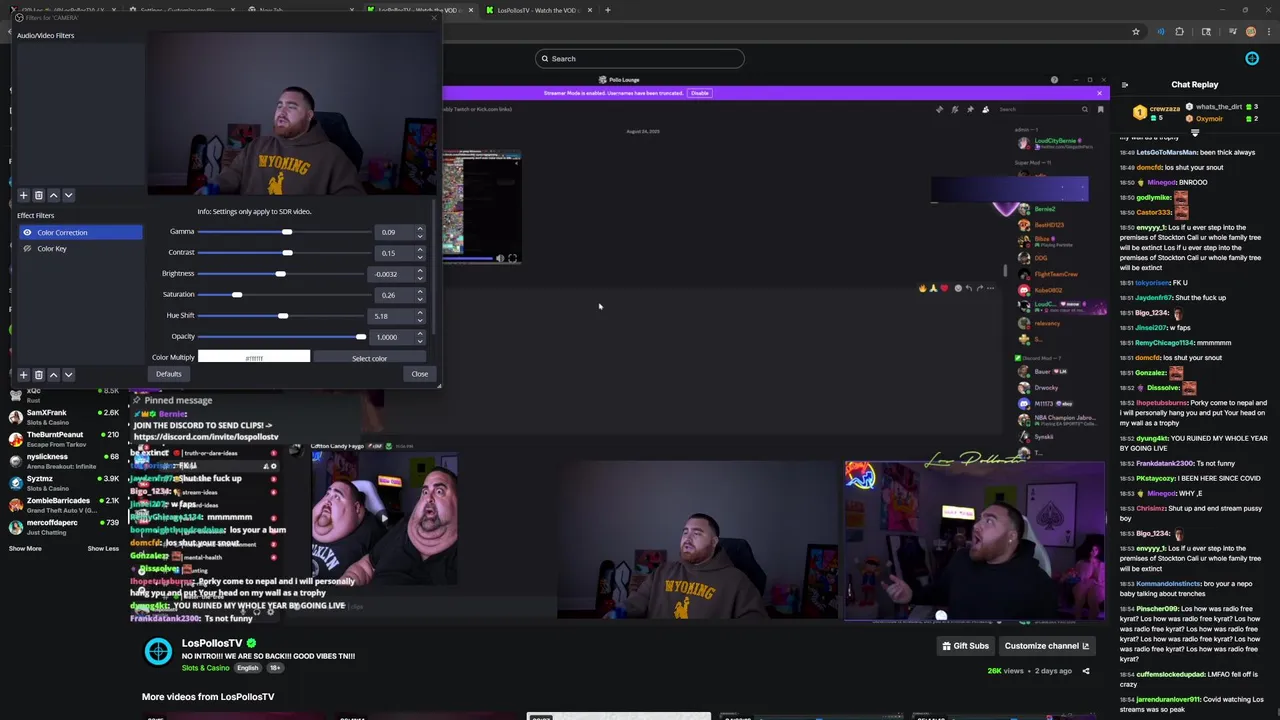Decrease the Opacity value with its down stepper
Viewport: 1280px width, 720px height.
tap(420, 340)
